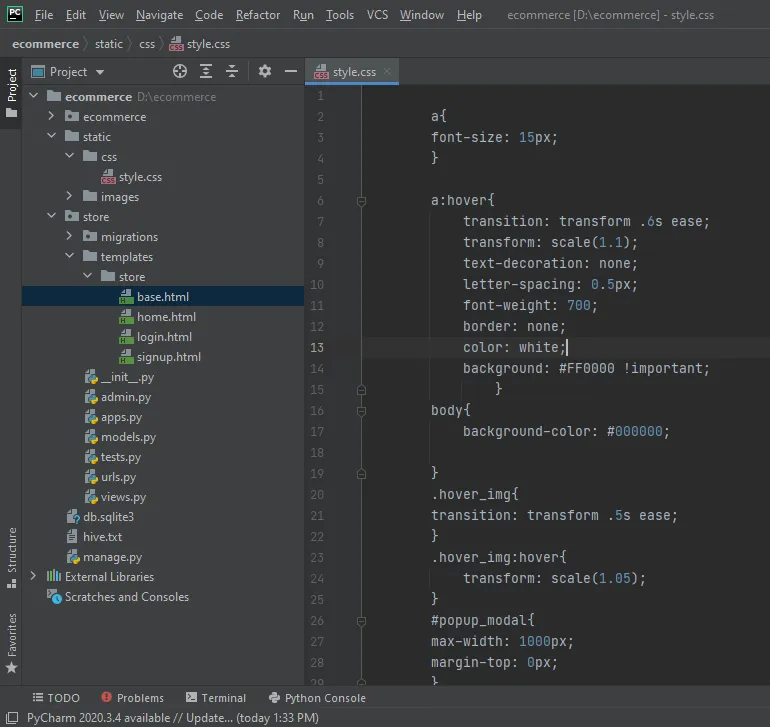
Task: Click the fold marker on line 6
Action: (x=361, y=201)
